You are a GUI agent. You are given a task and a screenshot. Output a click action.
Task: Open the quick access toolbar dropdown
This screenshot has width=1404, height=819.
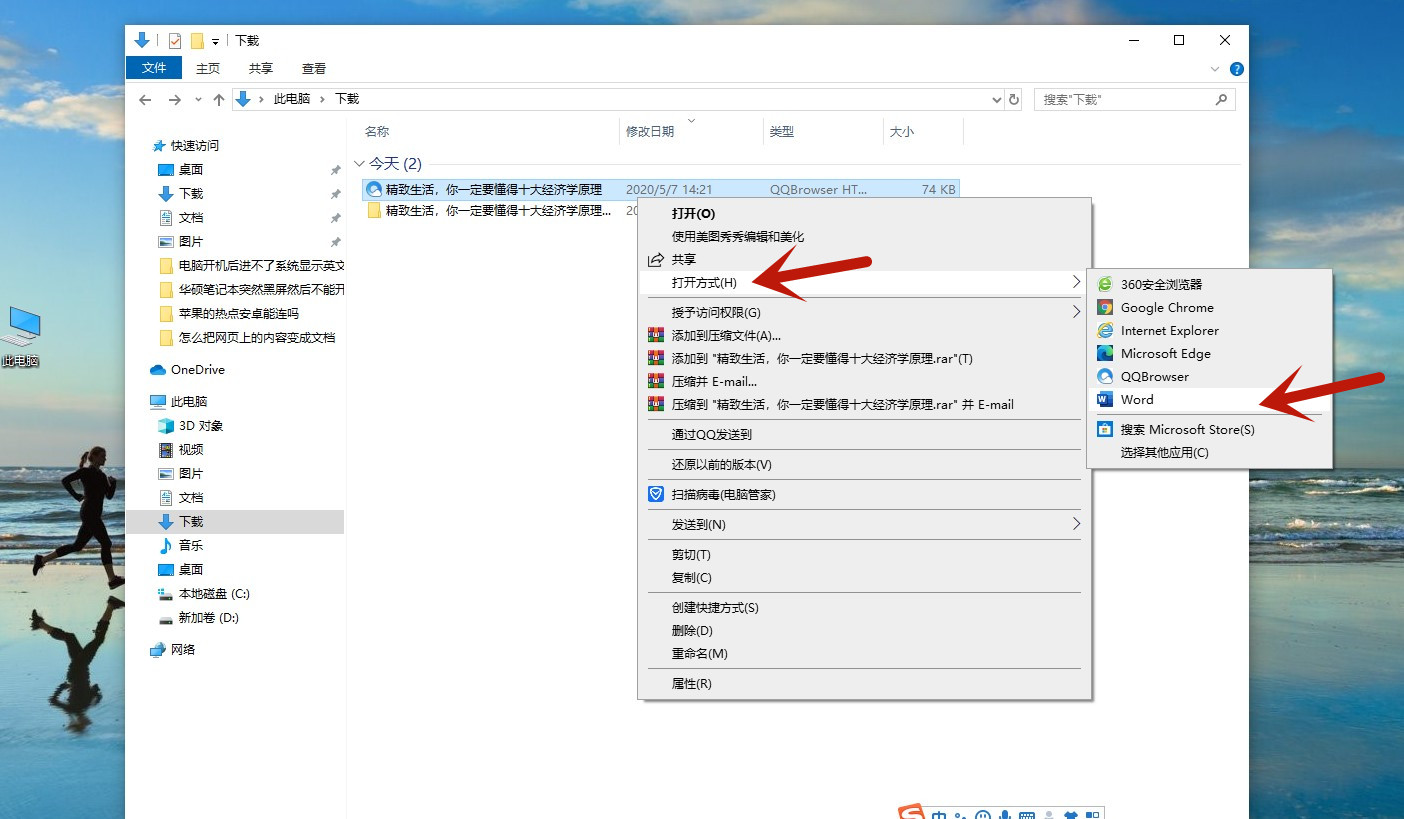click(215, 41)
